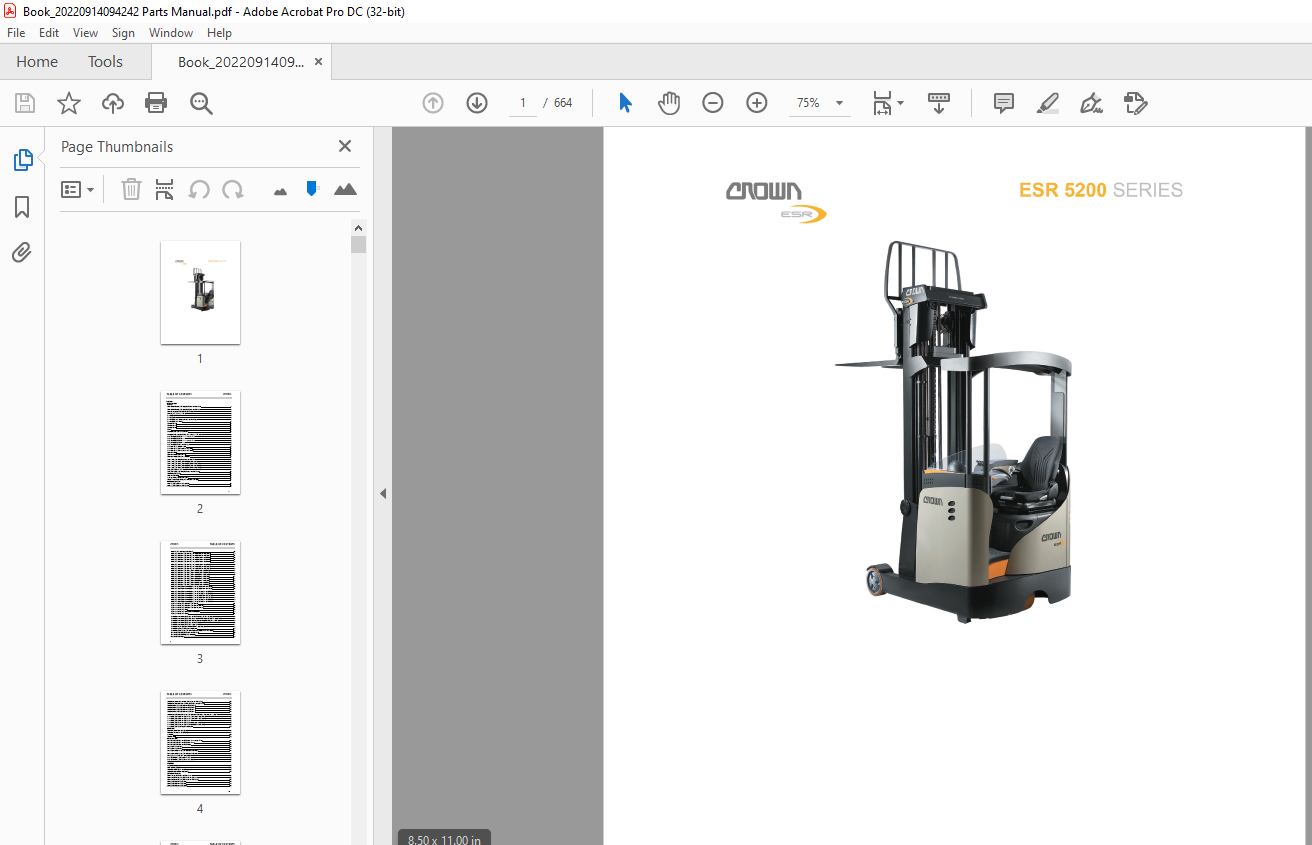
Task: Enlarge thumbnails with large mountain icon
Action: tap(345, 189)
